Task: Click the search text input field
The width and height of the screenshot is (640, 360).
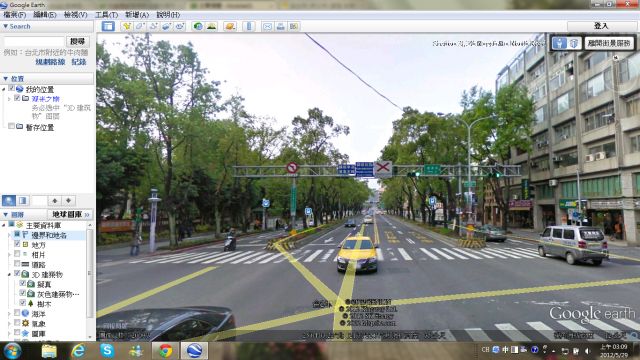Action: (34, 42)
